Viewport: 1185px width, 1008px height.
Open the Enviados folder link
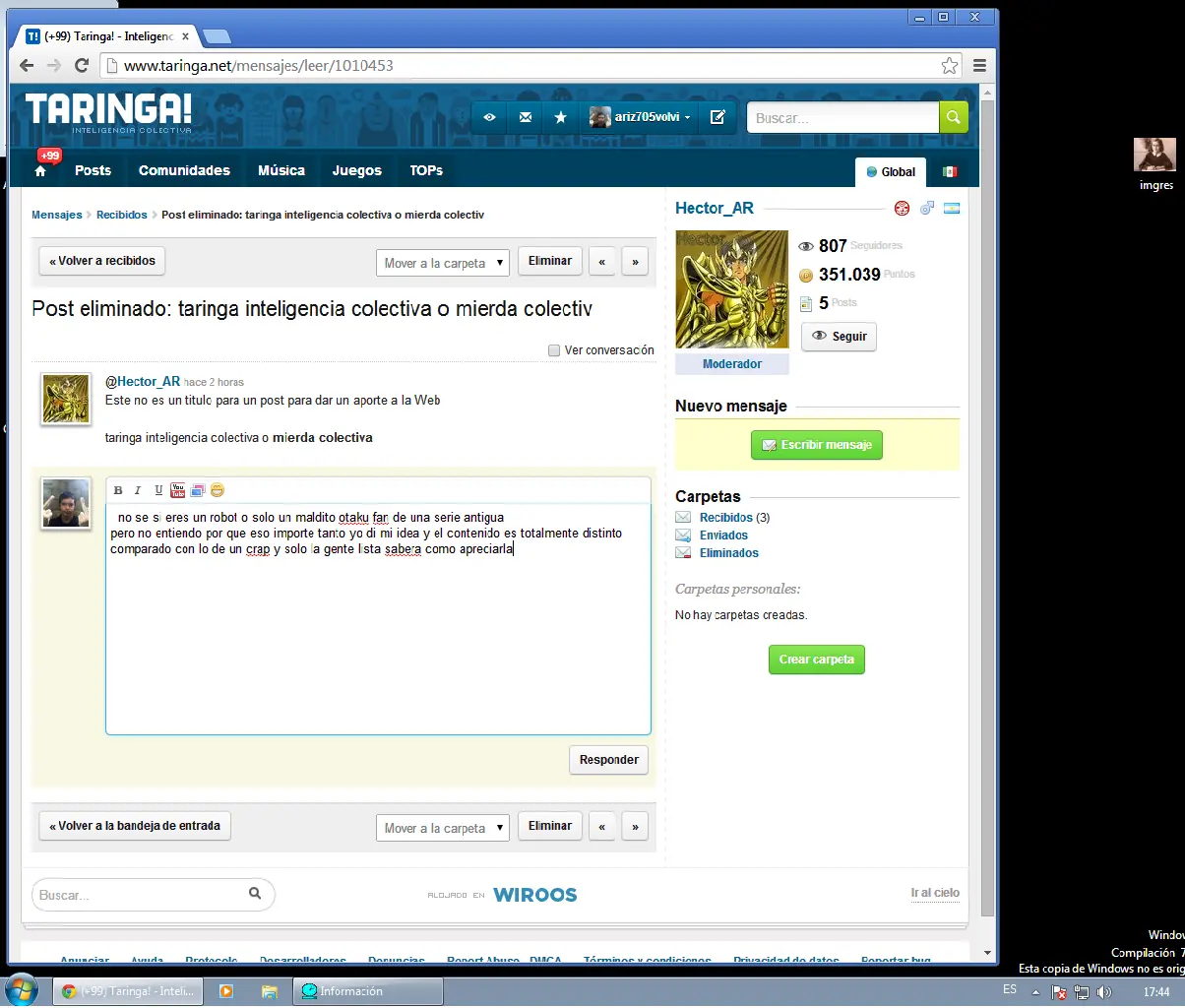coord(723,535)
